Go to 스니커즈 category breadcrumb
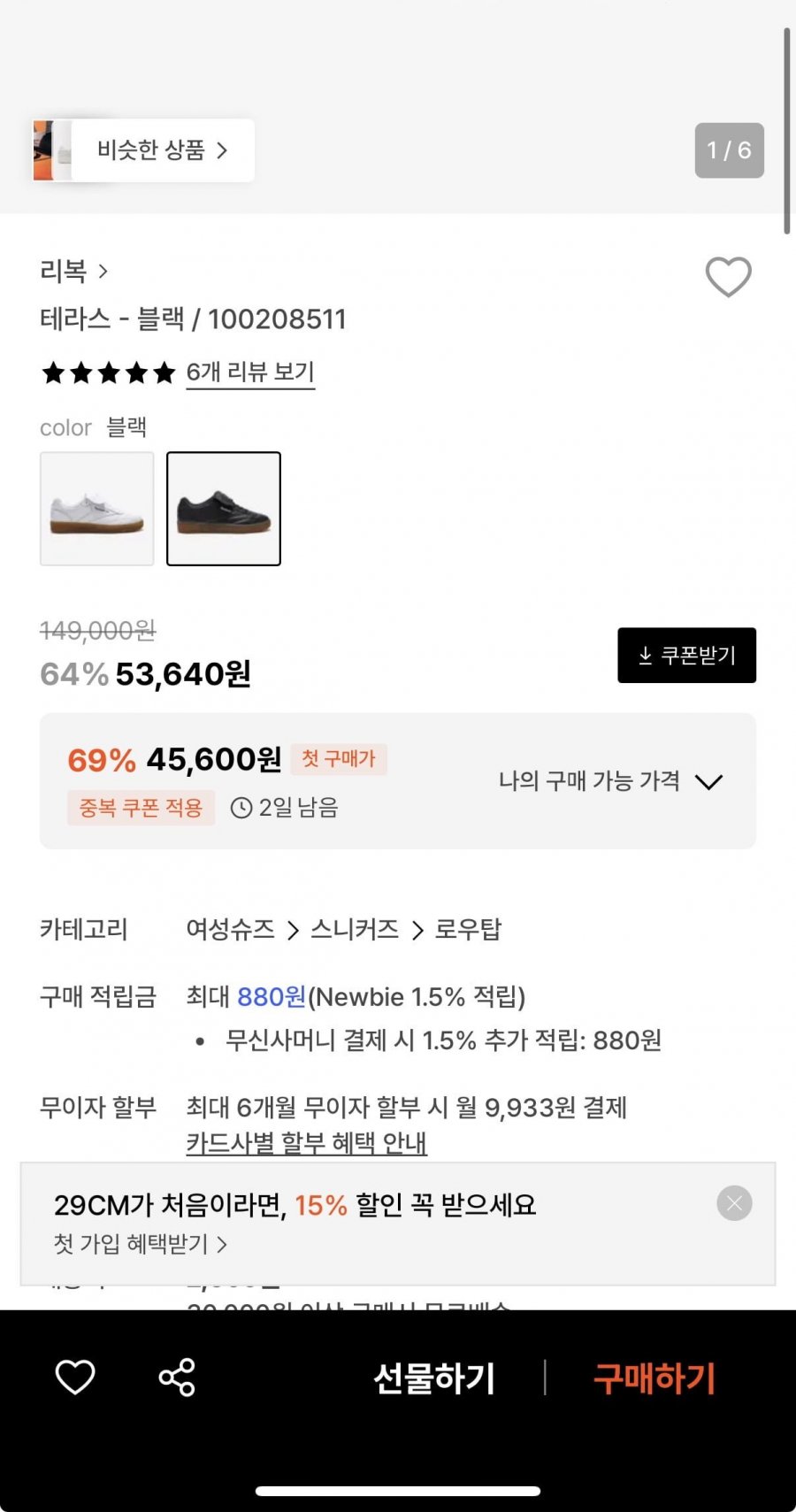 click(x=354, y=929)
